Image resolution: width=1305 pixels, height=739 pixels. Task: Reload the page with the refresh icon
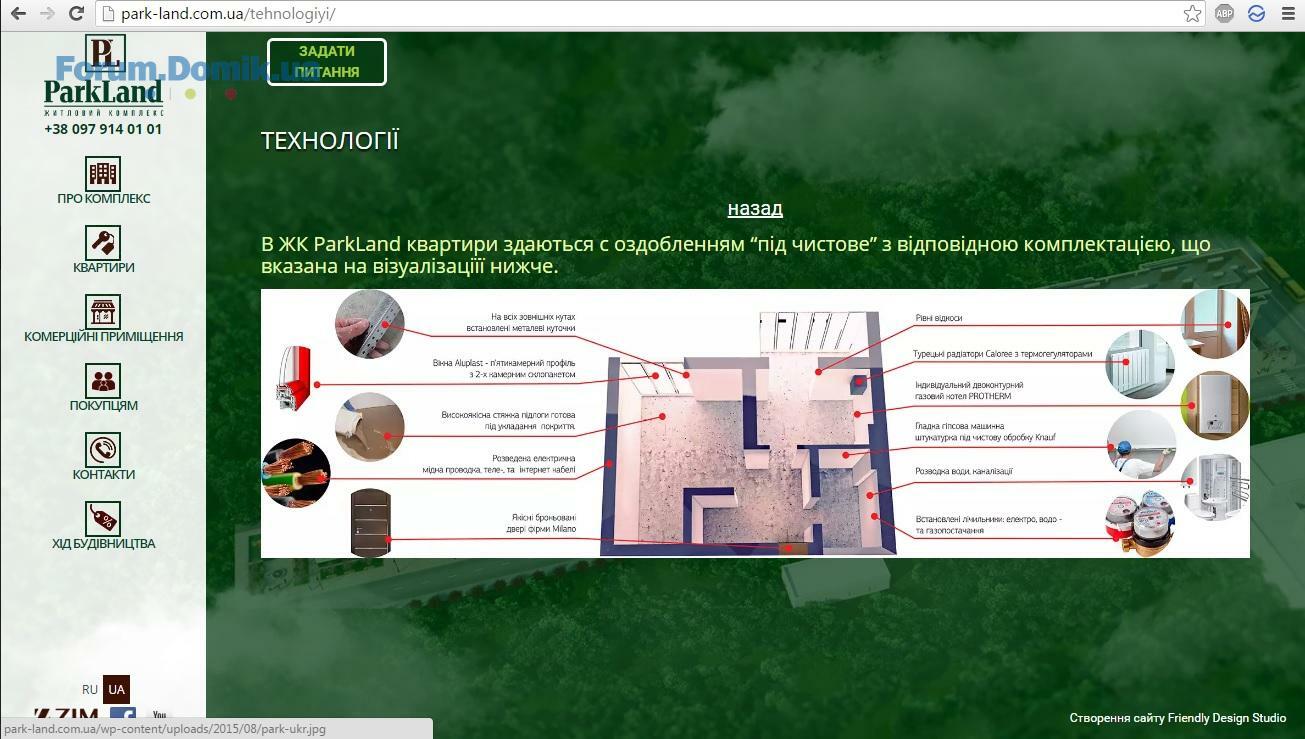click(76, 13)
